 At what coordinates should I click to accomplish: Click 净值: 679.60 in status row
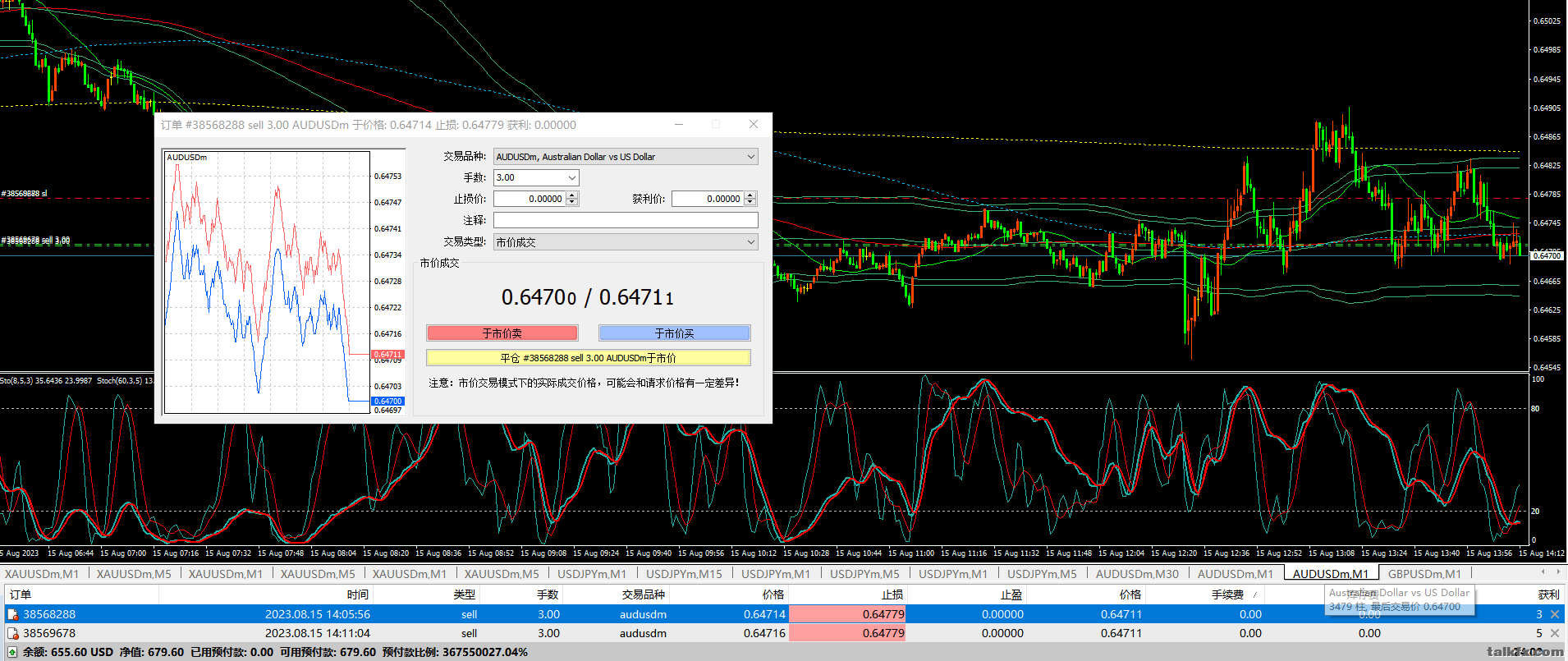pyautogui.click(x=151, y=652)
